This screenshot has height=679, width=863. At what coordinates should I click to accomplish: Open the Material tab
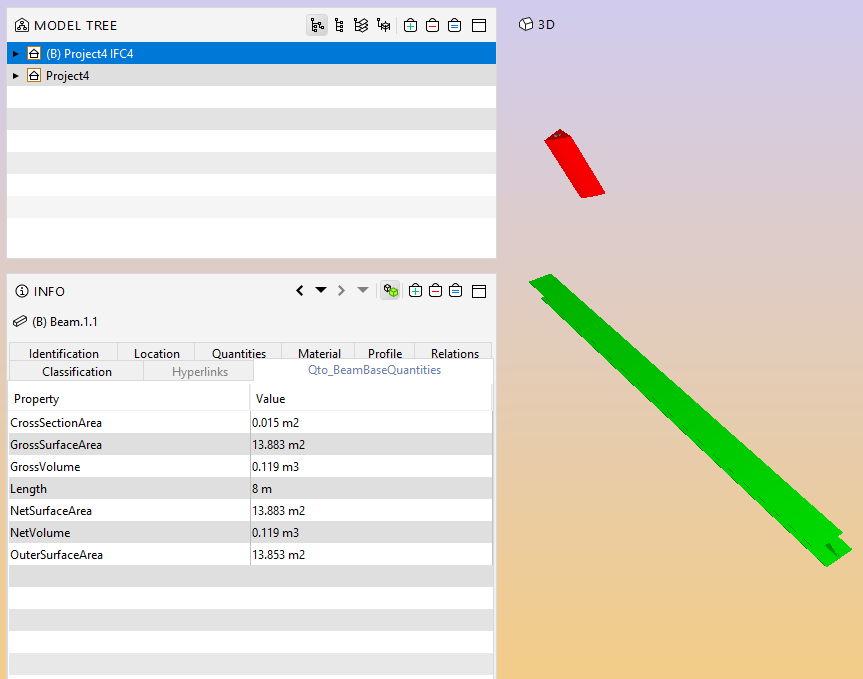tap(318, 353)
